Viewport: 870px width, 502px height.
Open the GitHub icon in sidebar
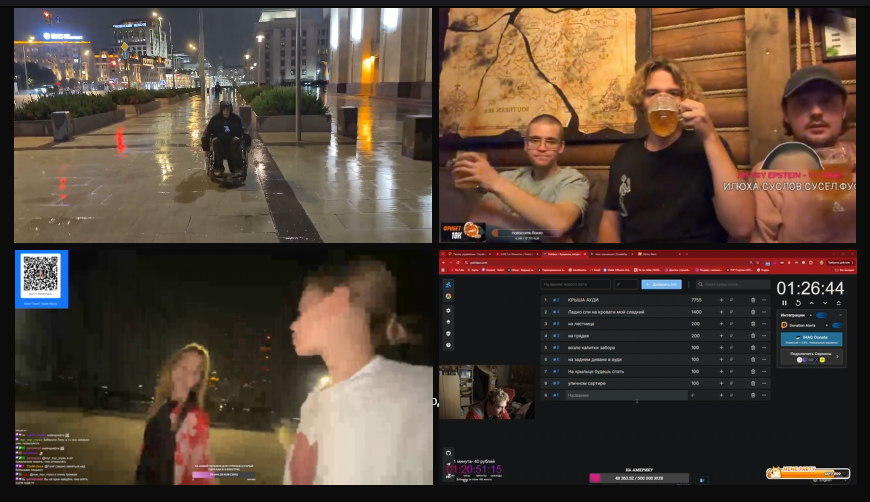tap(448, 453)
